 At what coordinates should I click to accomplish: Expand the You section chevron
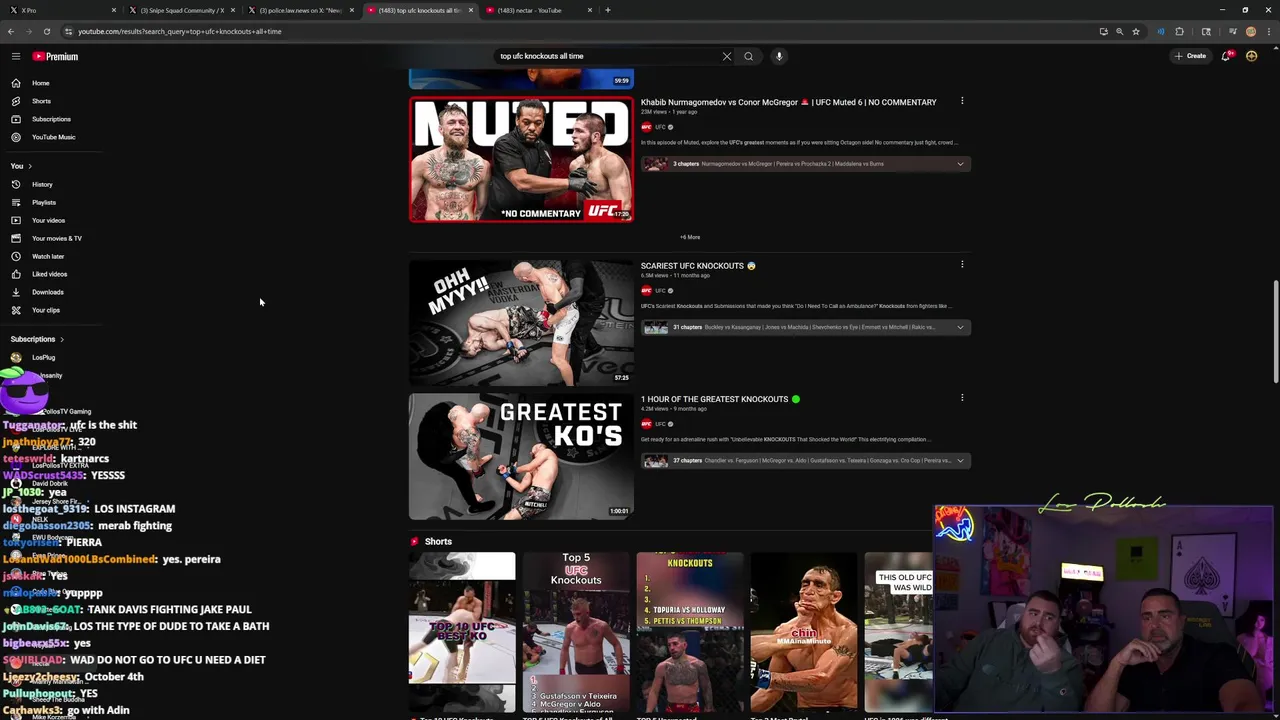(30, 166)
